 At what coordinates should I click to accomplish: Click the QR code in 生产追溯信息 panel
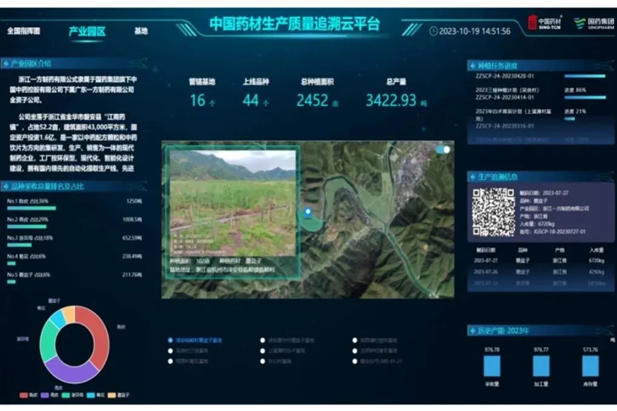tap(490, 208)
